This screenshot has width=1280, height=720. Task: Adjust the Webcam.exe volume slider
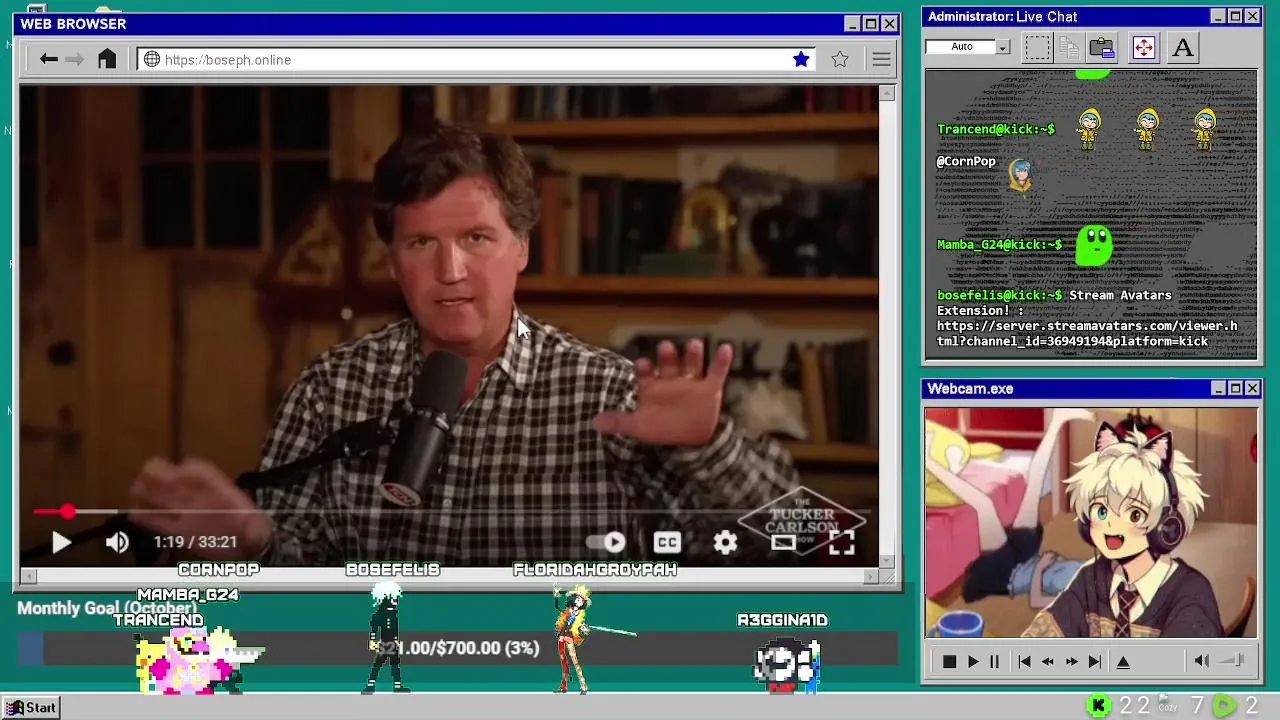point(1233,661)
